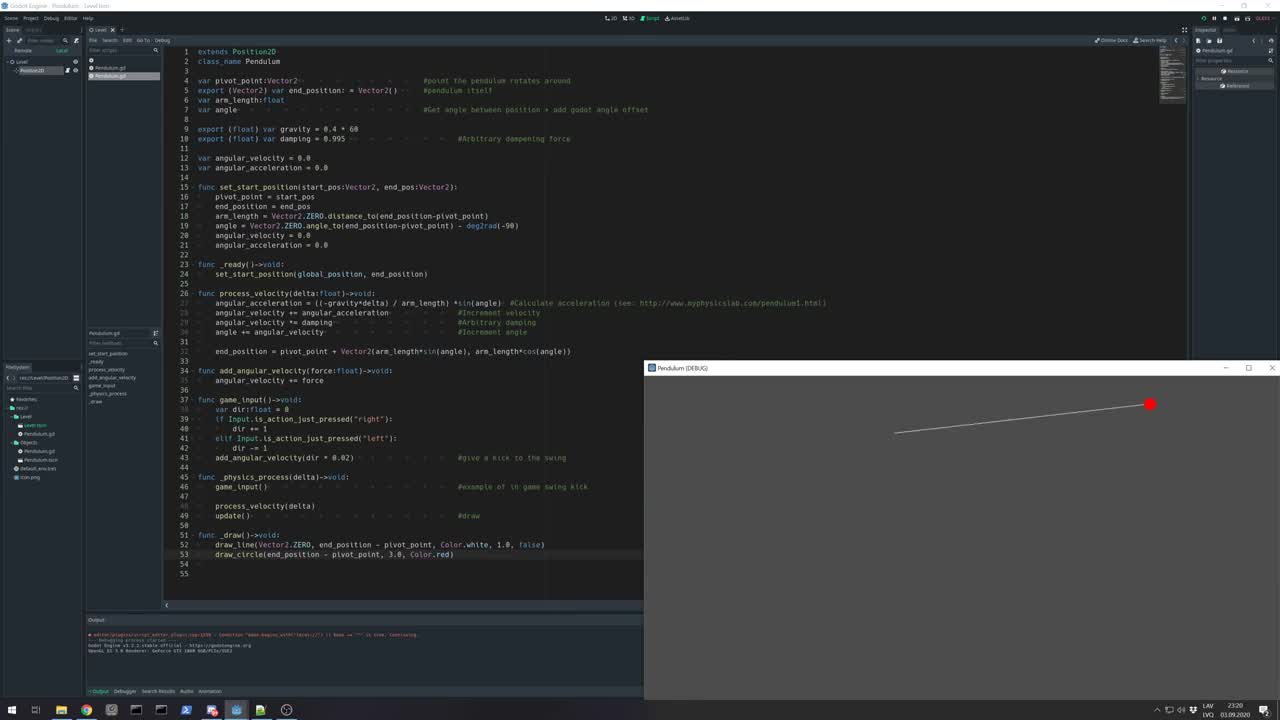The width and height of the screenshot is (1280, 720).
Task: Switch scene tree to Local view
Action: point(62,50)
